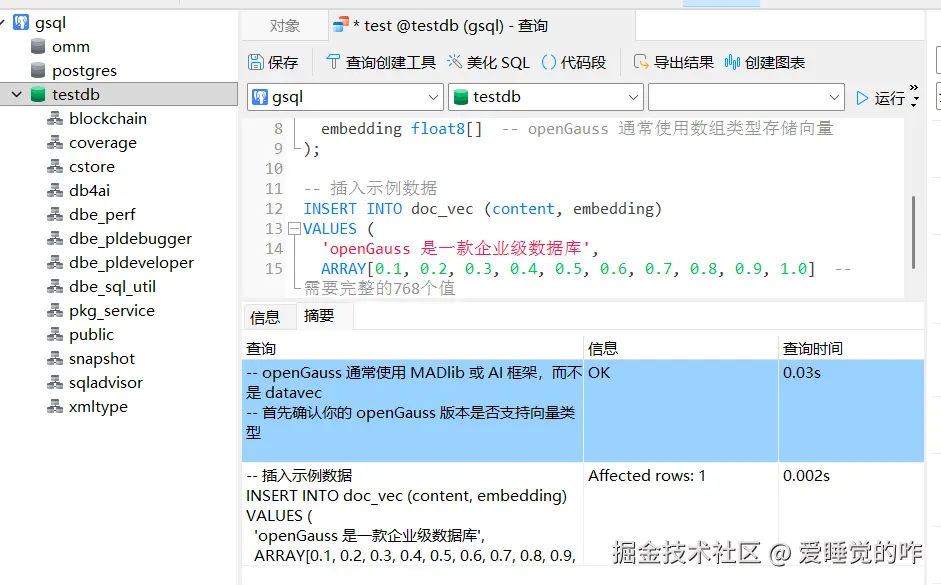Screen dimensions: 941x585
Task: Click the xmltype schema icon
Action: pos(55,406)
